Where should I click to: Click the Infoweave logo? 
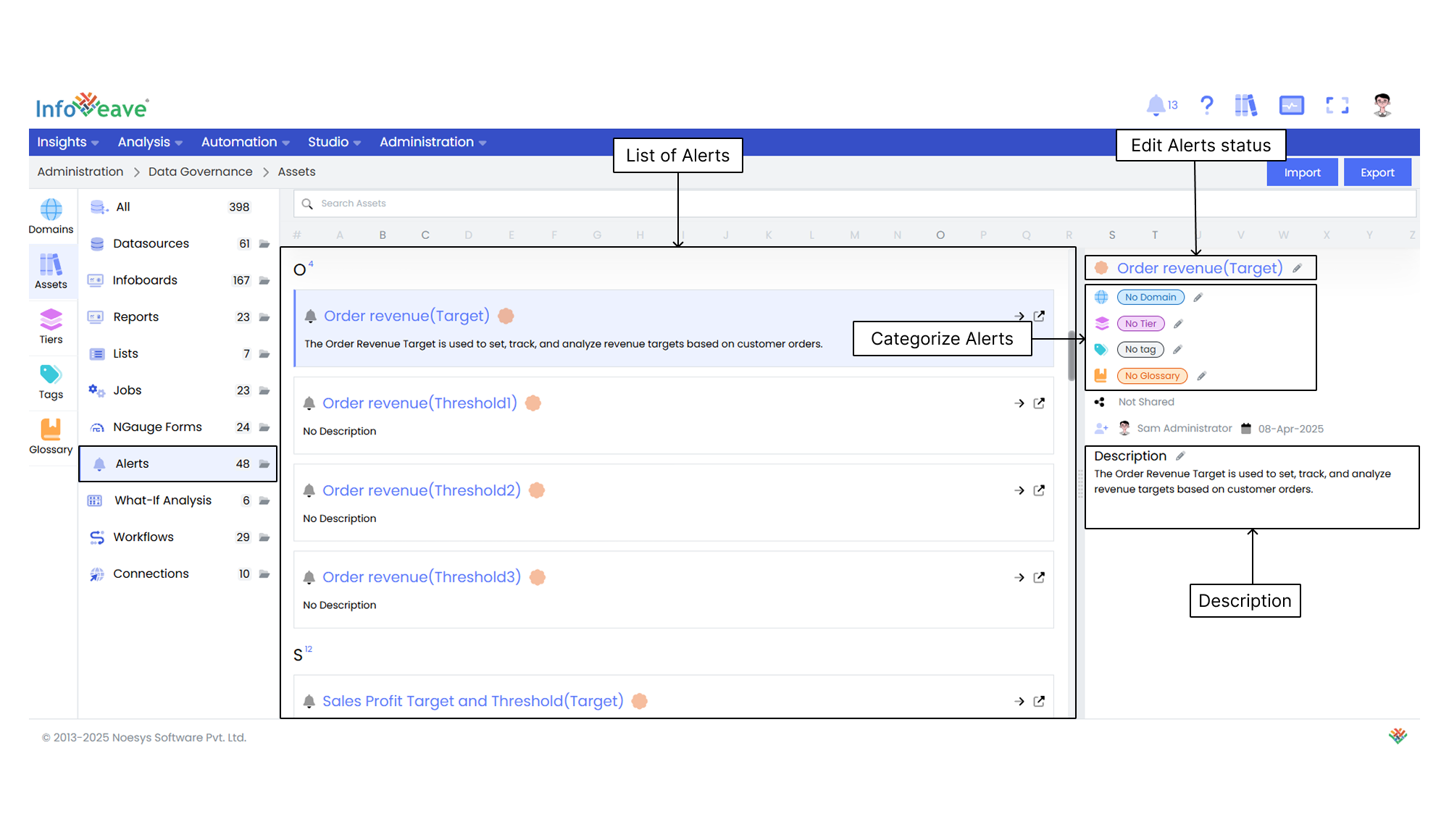[93, 106]
